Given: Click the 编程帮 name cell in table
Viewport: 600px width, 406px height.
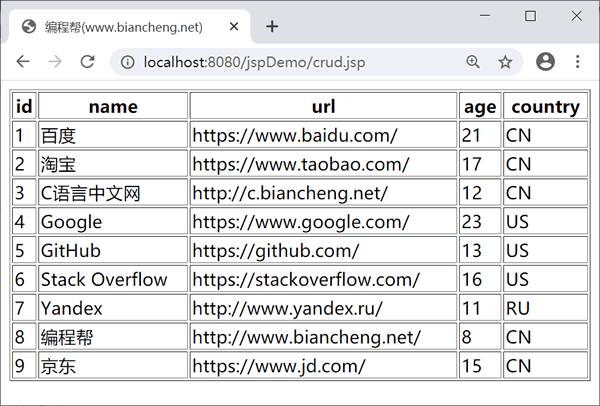Looking at the screenshot, I should (x=113, y=337).
